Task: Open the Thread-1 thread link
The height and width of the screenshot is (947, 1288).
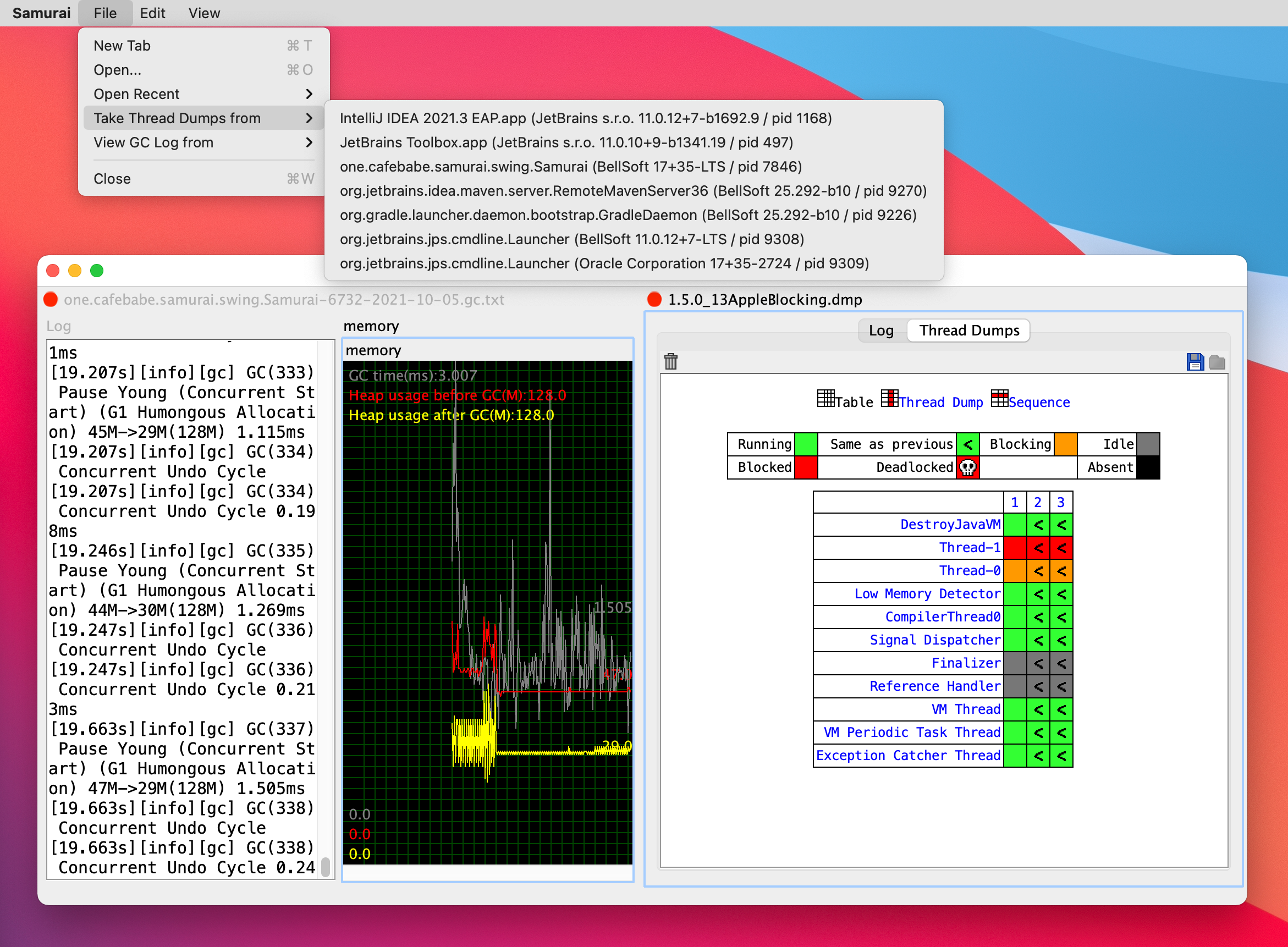Action: (x=970, y=547)
